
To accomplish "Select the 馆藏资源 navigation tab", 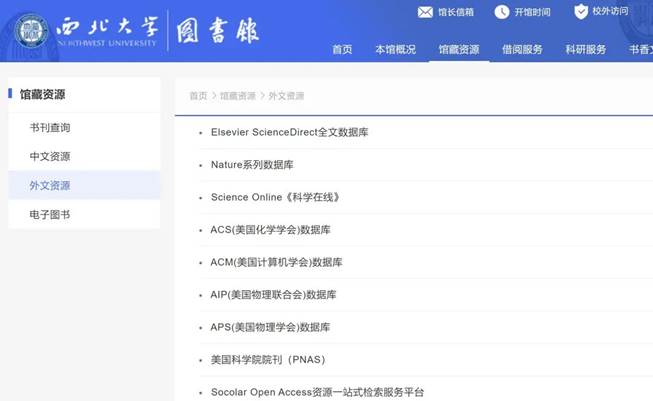I will pos(459,50).
